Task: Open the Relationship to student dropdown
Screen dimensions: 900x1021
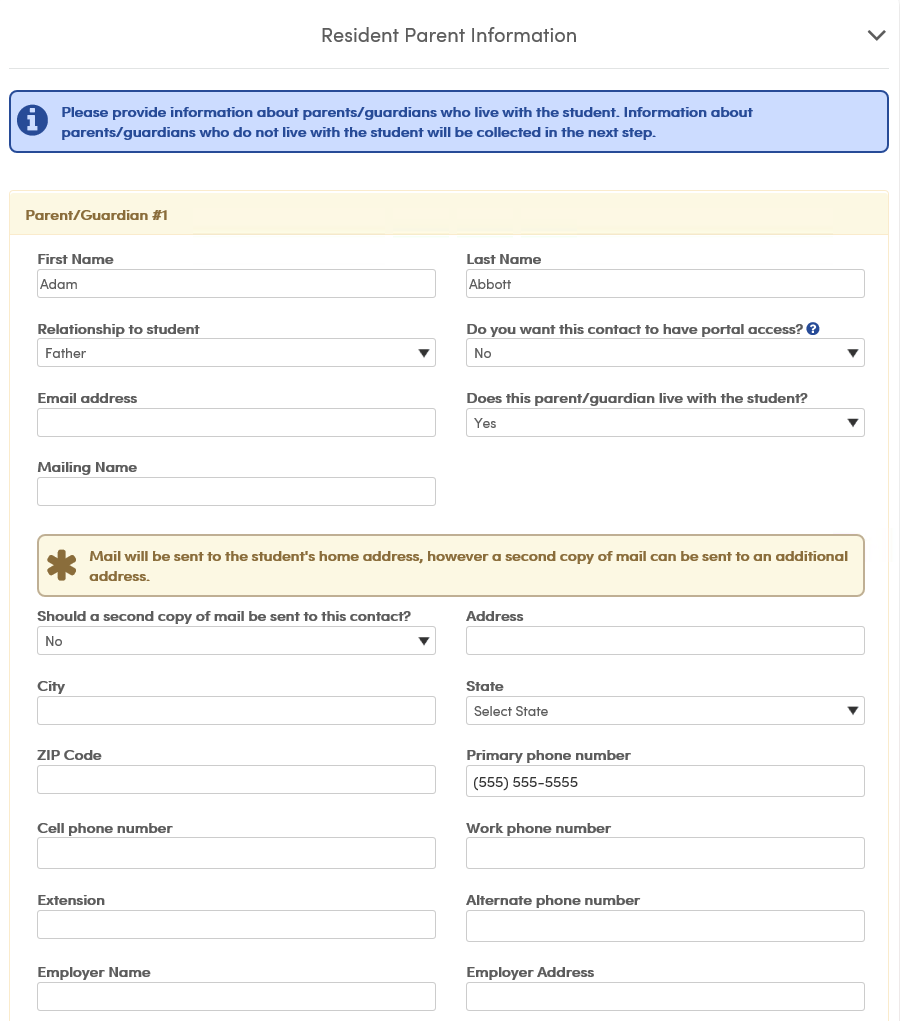Action: click(236, 353)
